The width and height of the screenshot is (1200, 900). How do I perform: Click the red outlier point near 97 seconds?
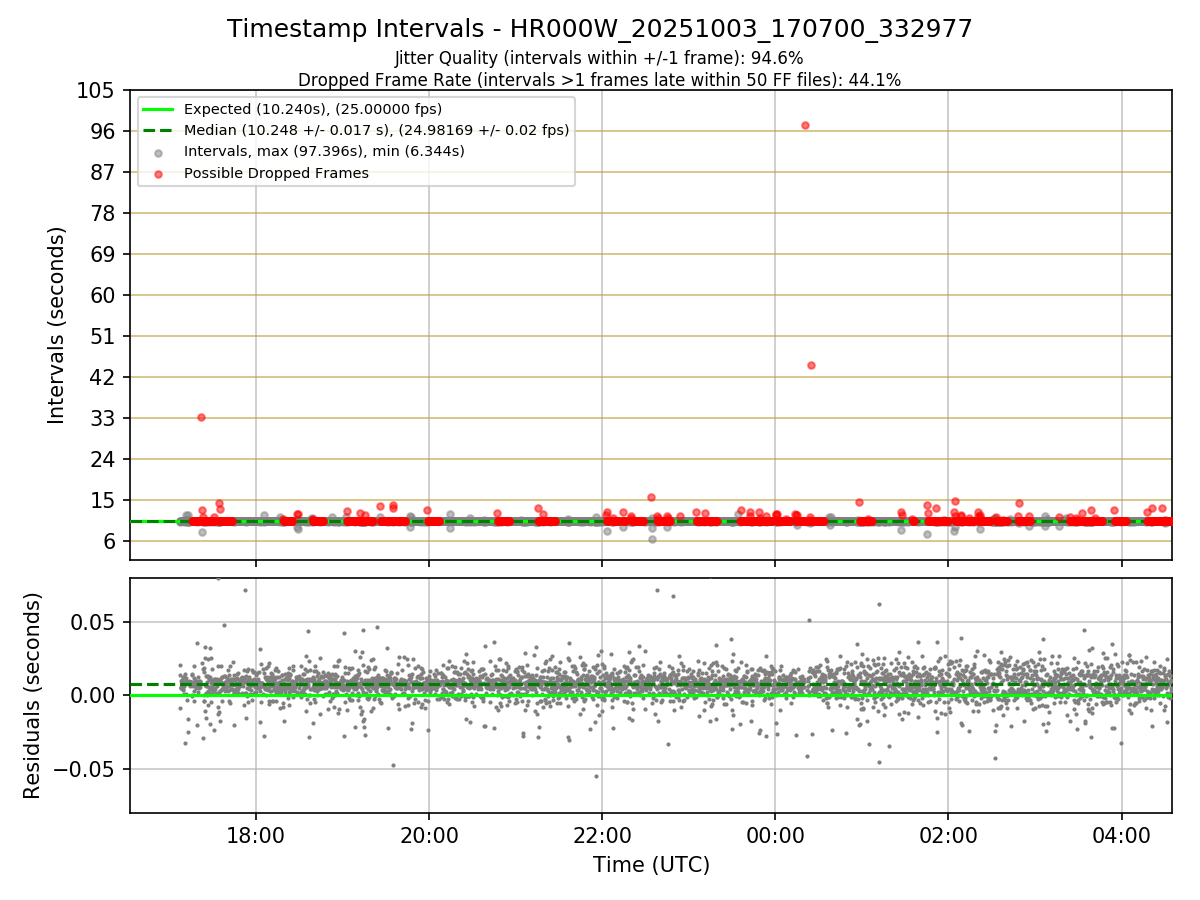pyautogui.click(x=805, y=125)
